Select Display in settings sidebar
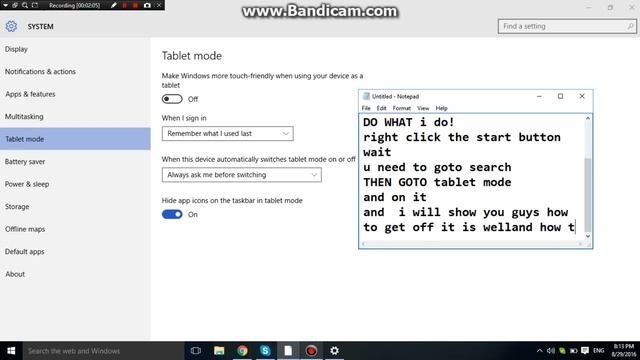This screenshot has height=360, width=640. [75, 49]
